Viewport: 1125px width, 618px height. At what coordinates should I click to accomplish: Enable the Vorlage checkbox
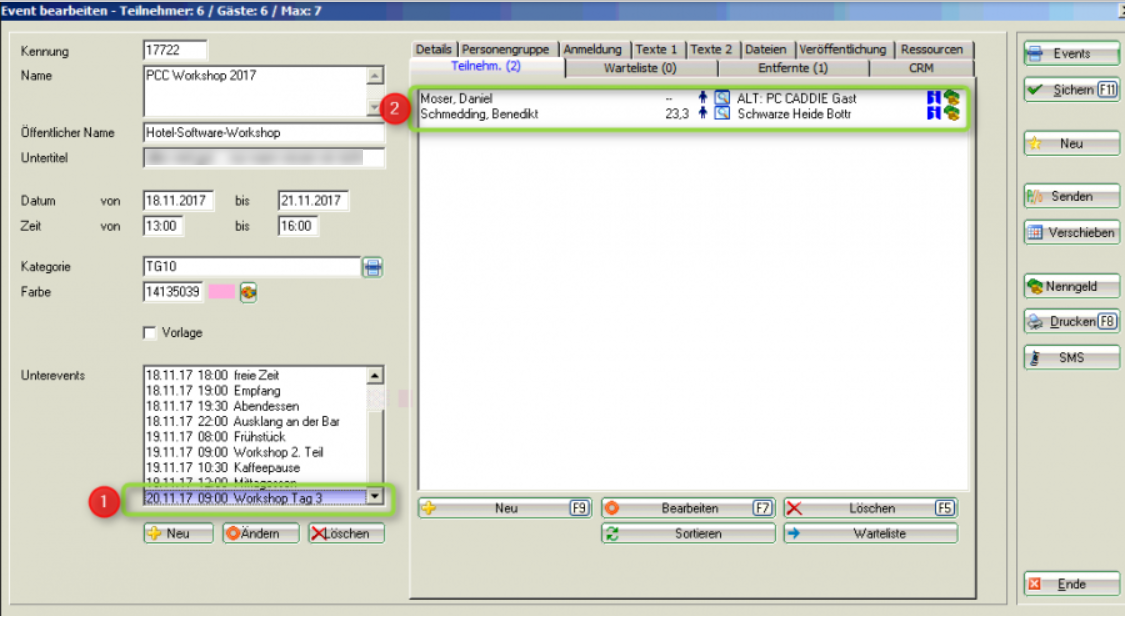pos(150,333)
